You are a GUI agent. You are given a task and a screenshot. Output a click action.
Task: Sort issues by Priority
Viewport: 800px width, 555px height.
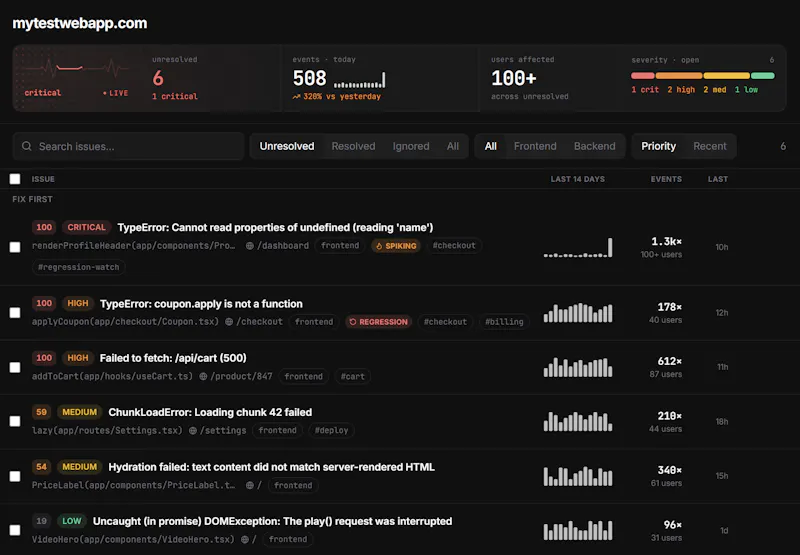[658, 146]
